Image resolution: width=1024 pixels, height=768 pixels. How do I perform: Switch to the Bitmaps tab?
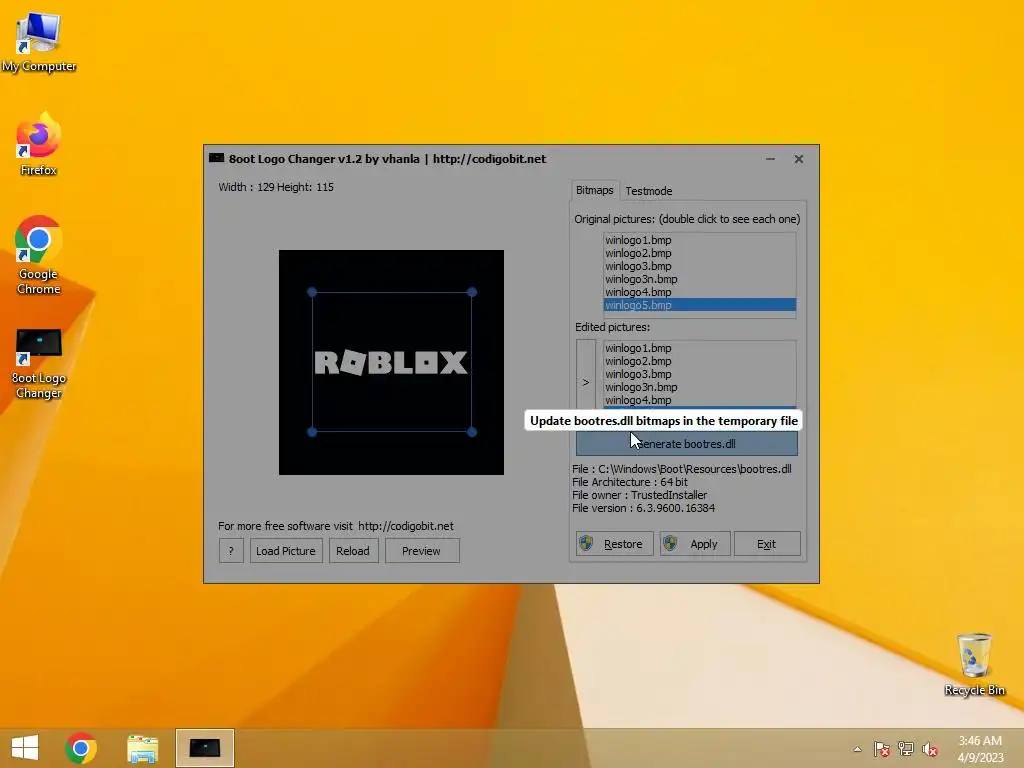coord(594,190)
